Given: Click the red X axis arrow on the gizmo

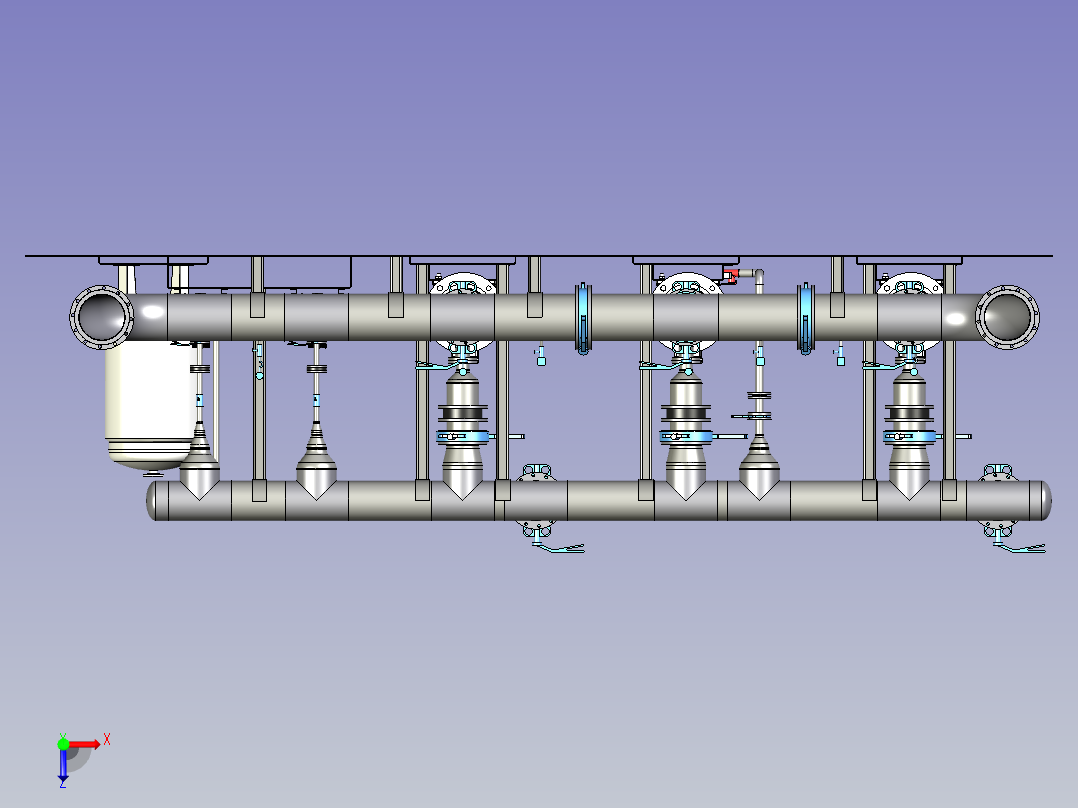Looking at the screenshot, I should click(x=85, y=744).
